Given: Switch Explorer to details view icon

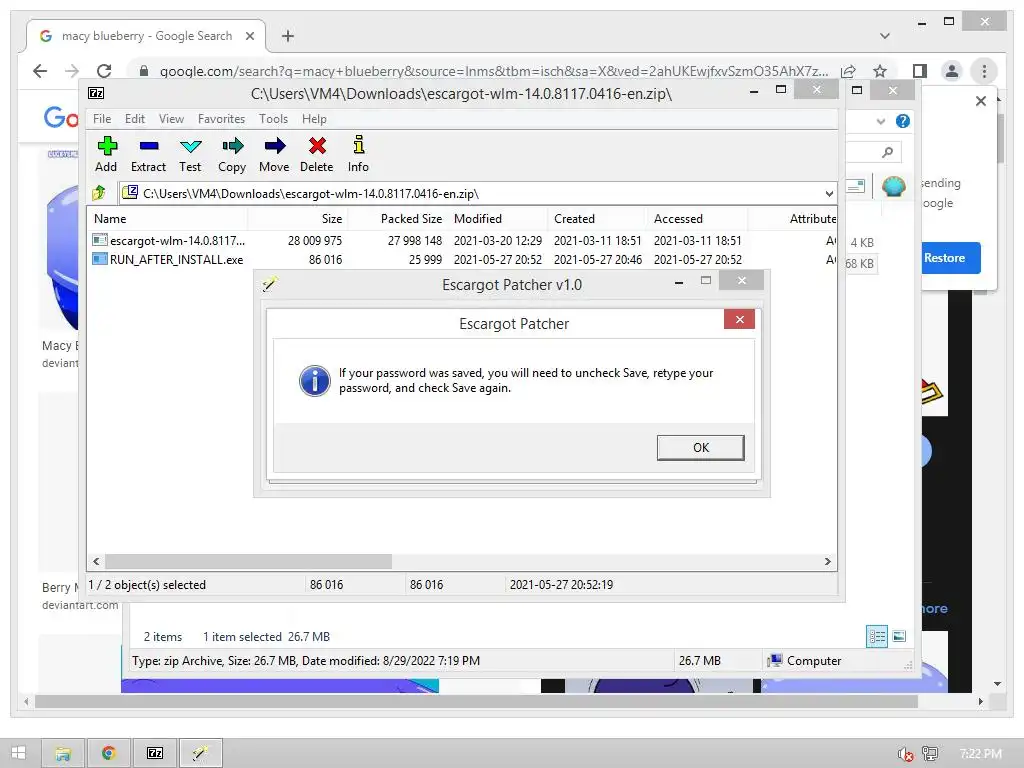Looking at the screenshot, I should click(876, 636).
